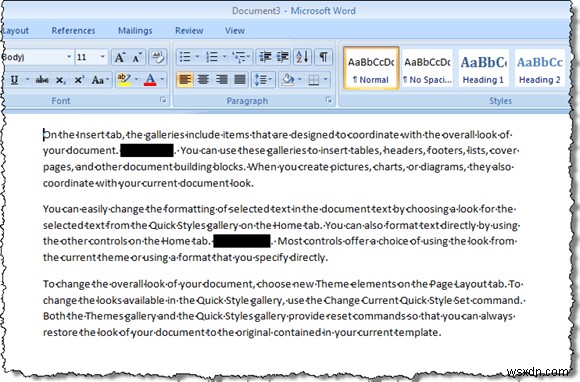Apply strikethrough formatting
Screen dimensions: 580x382
(x=42, y=80)
